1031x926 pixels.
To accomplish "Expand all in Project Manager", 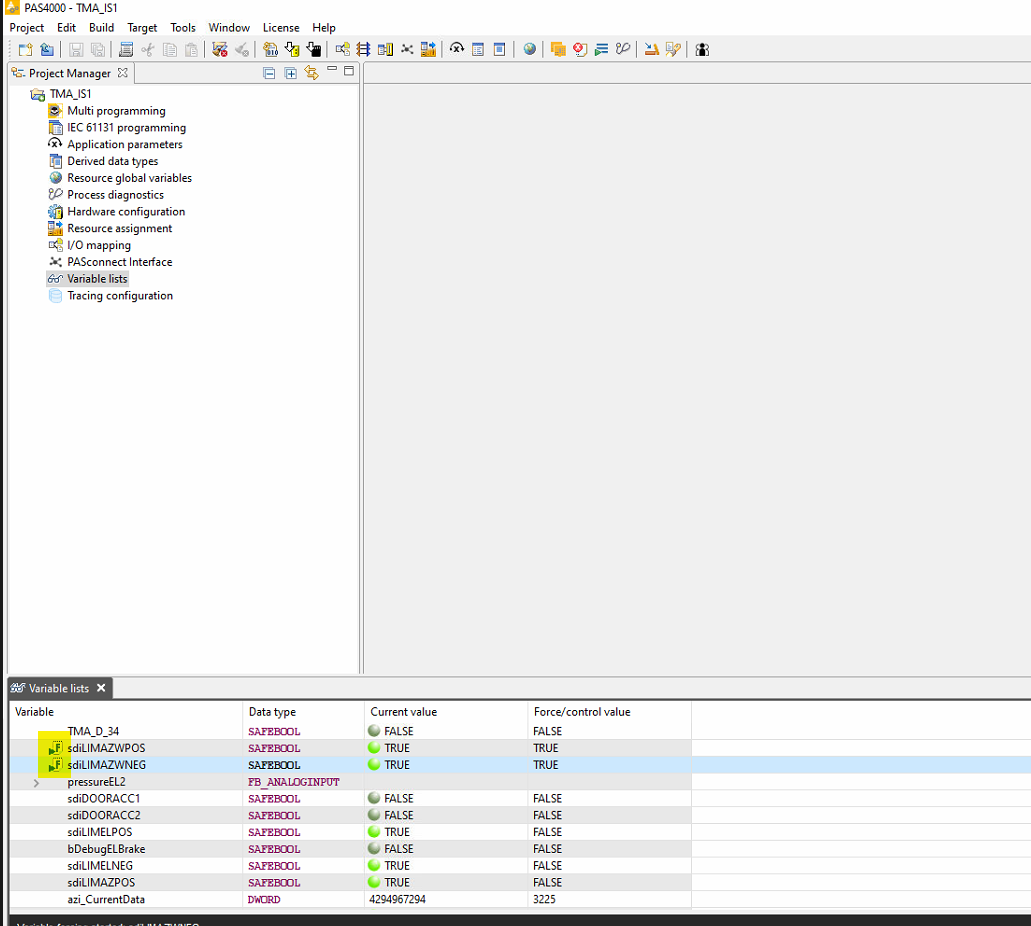I will [x=291, y=73].
